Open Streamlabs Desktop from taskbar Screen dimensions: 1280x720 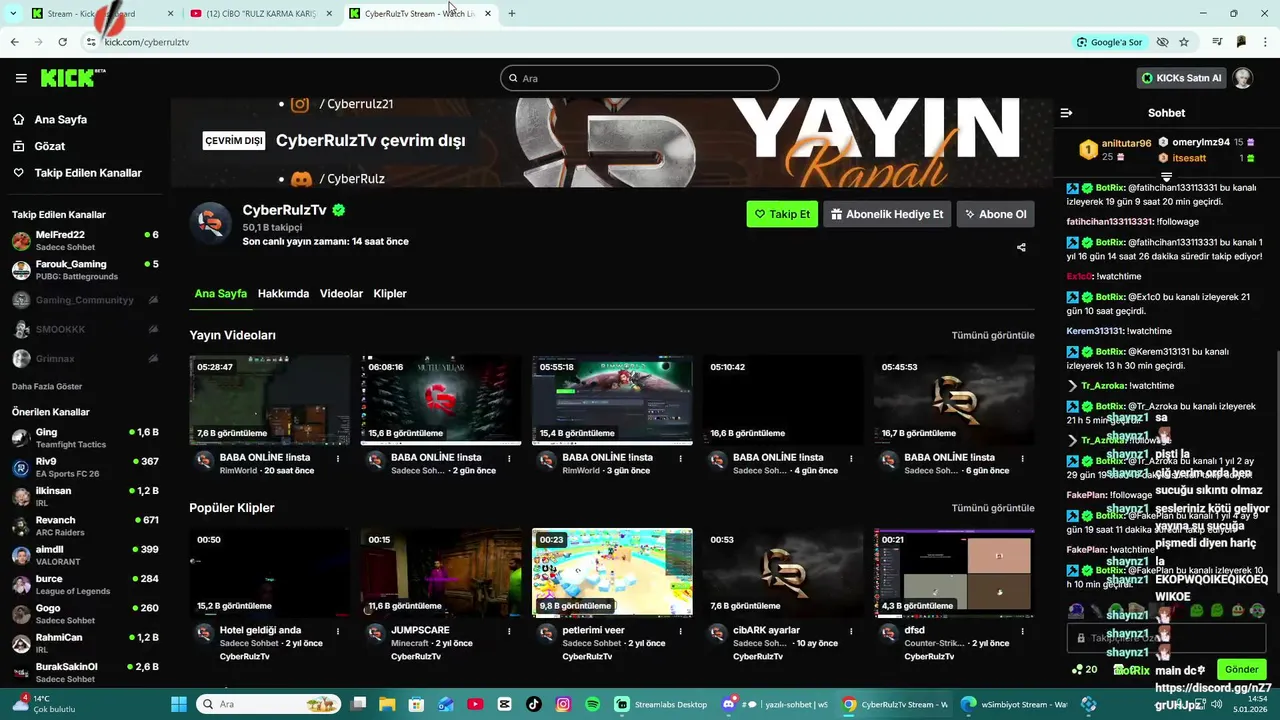coord(663,704)
